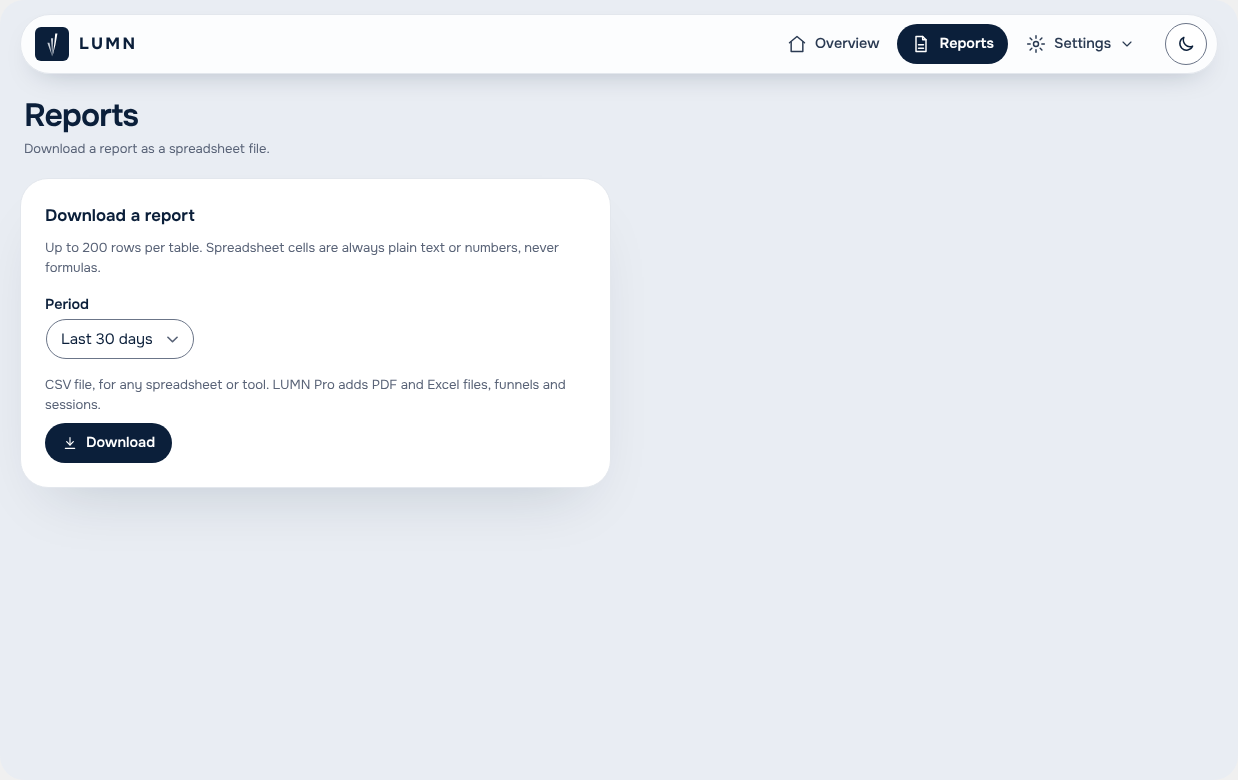The width and height of the screenshot is (1238, 780).
Task: Click the "Reports" page heading
Action: tap(81, 115)
